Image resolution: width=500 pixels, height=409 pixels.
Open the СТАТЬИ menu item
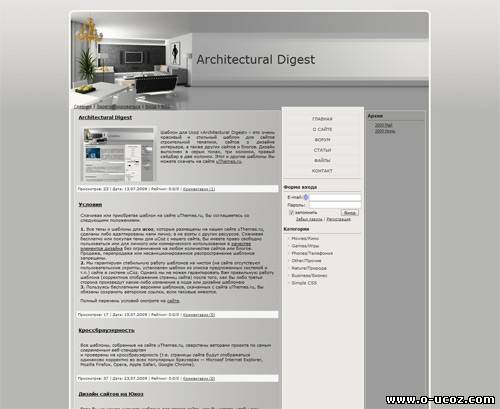point(322,150)
